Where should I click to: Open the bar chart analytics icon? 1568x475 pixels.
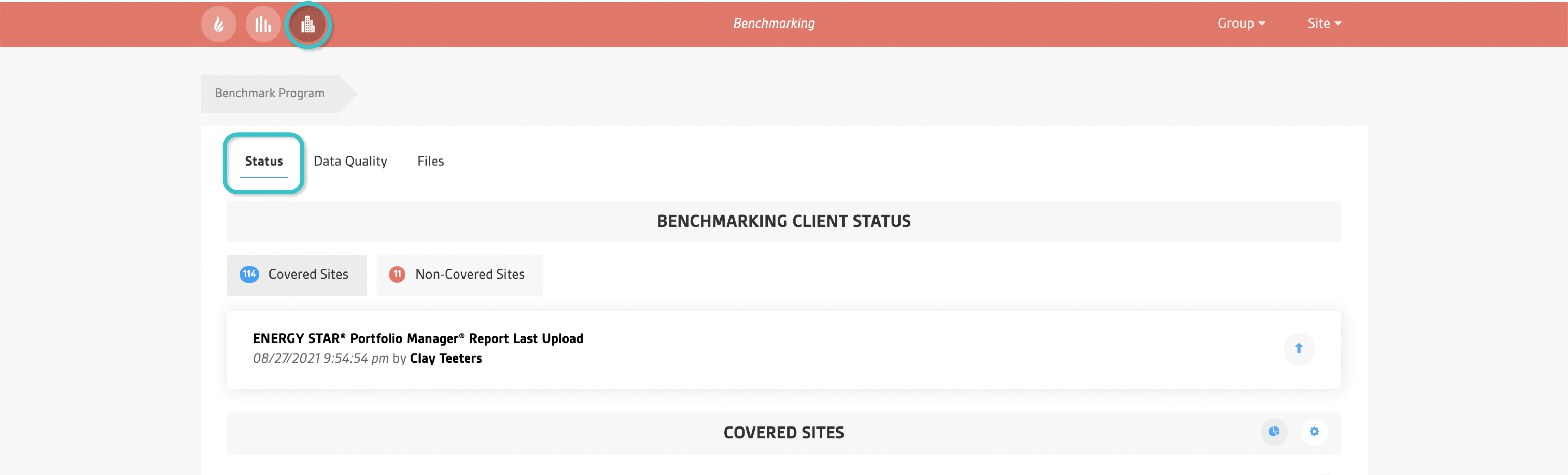coord(263,24)
